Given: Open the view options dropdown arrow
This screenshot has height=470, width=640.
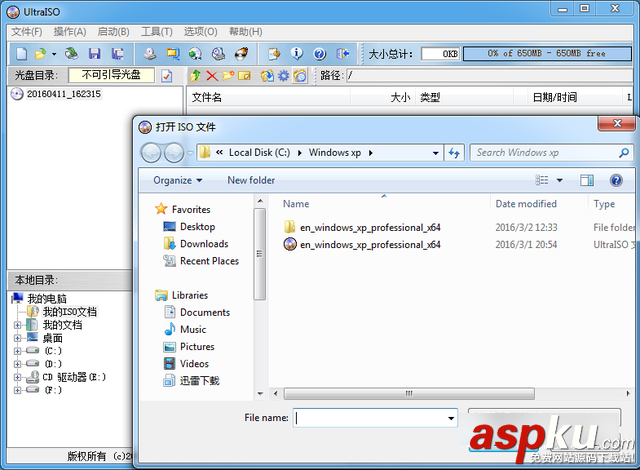Looking at the screenshot, I should pyautogui.click(x=560, y=180).
